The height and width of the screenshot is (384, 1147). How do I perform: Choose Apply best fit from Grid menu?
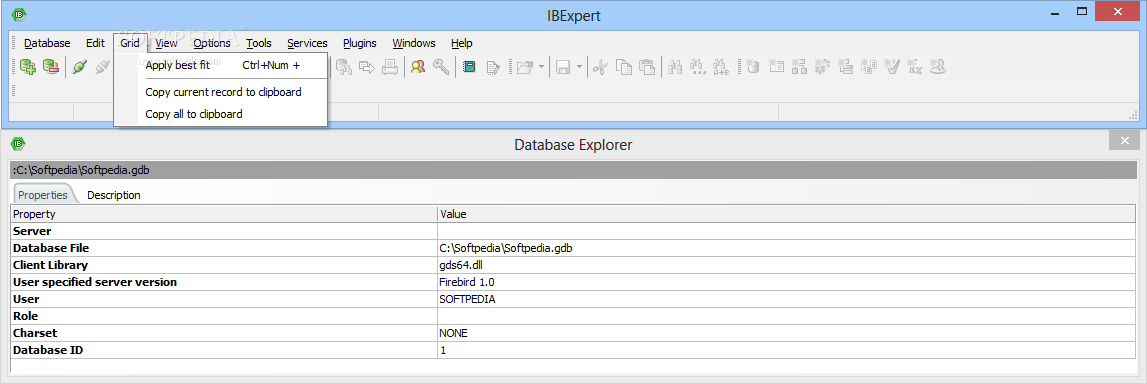(221, 65)
